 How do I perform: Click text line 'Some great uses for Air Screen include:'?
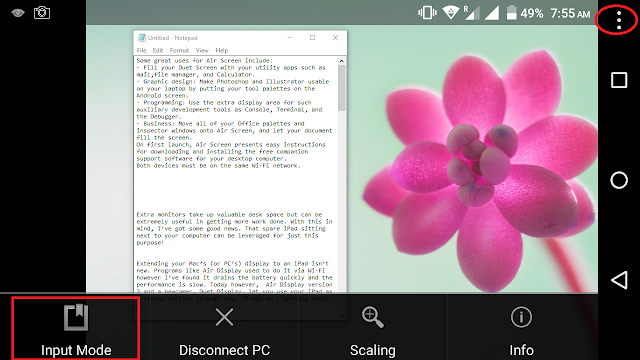(x=204, y=60)
